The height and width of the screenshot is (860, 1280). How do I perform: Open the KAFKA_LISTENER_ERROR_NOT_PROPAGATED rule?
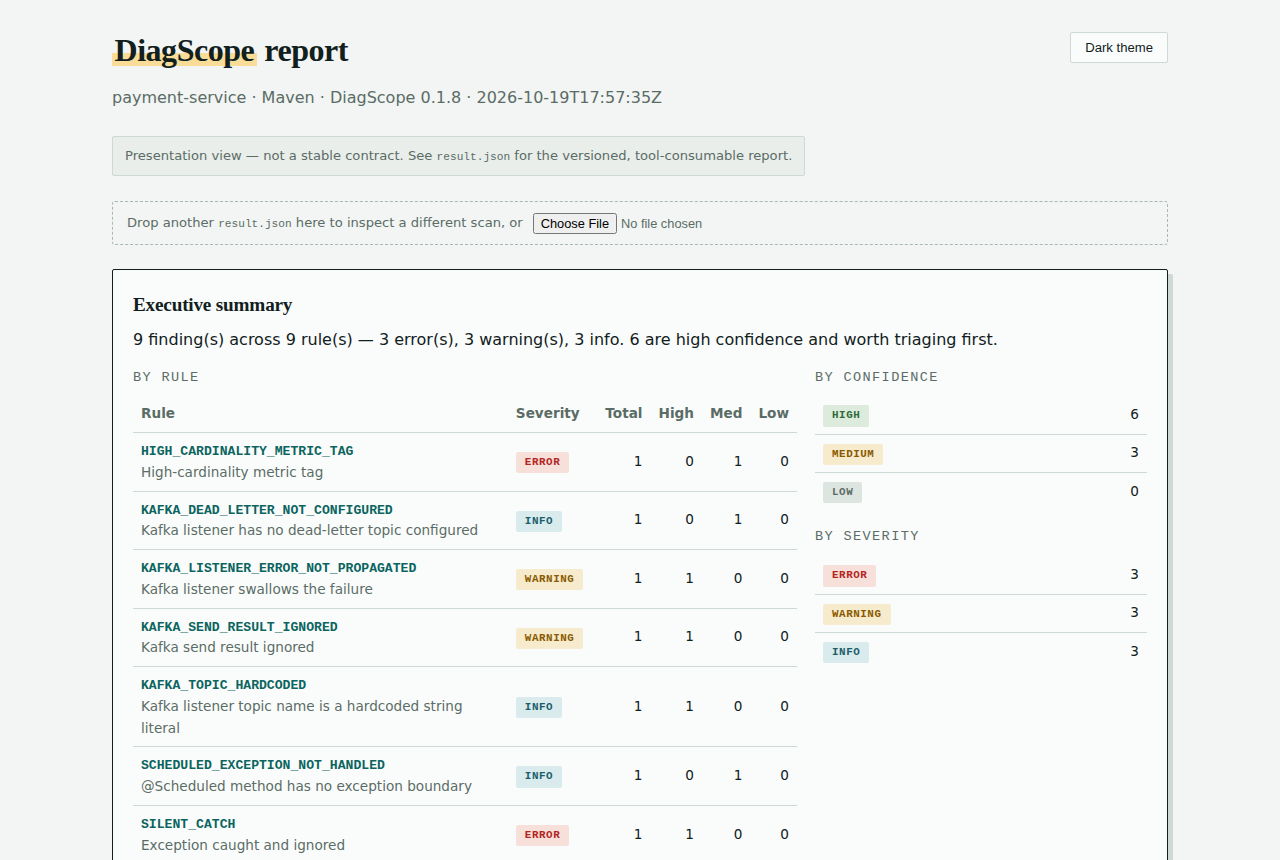point(279,568)
